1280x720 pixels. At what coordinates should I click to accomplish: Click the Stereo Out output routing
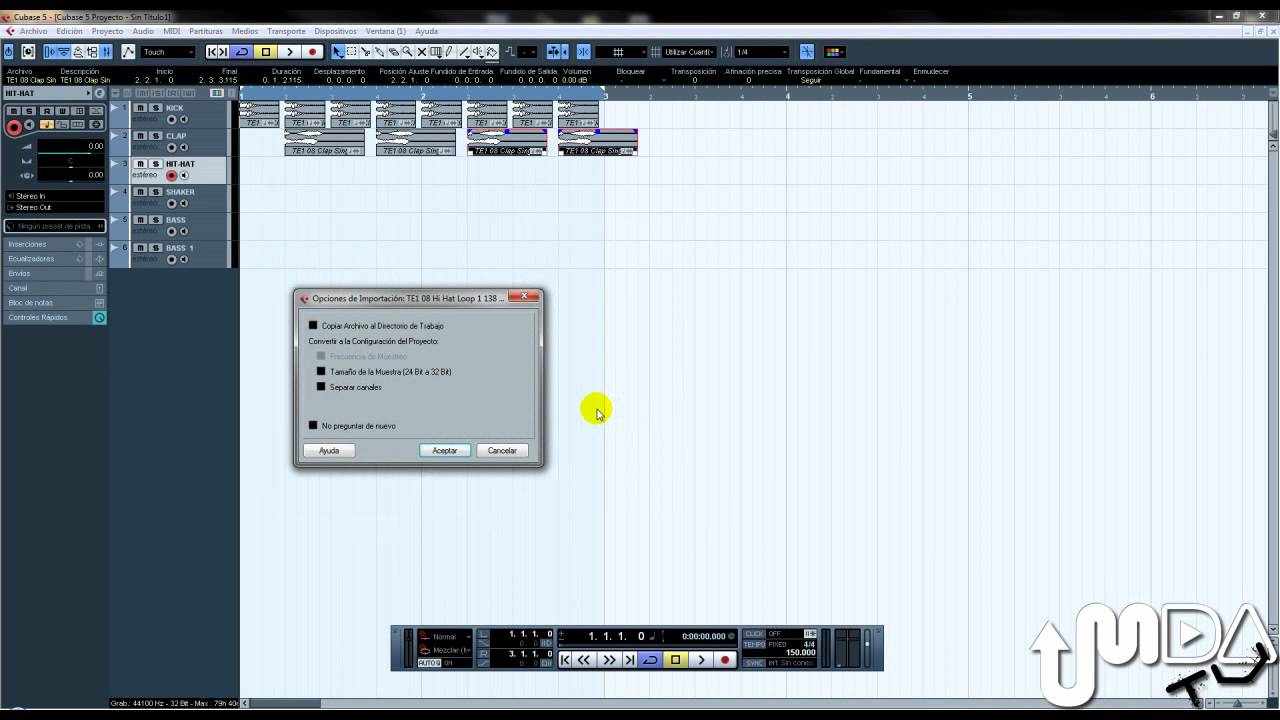[x=55, y=207]
